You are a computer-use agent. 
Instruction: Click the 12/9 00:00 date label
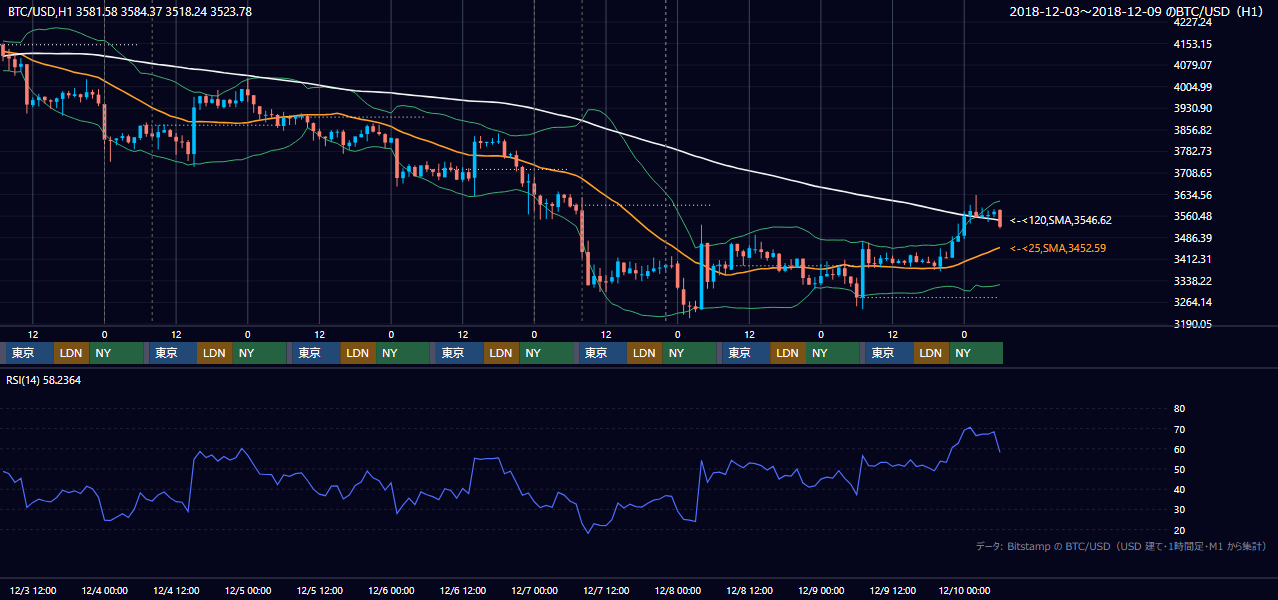[821, 590]
